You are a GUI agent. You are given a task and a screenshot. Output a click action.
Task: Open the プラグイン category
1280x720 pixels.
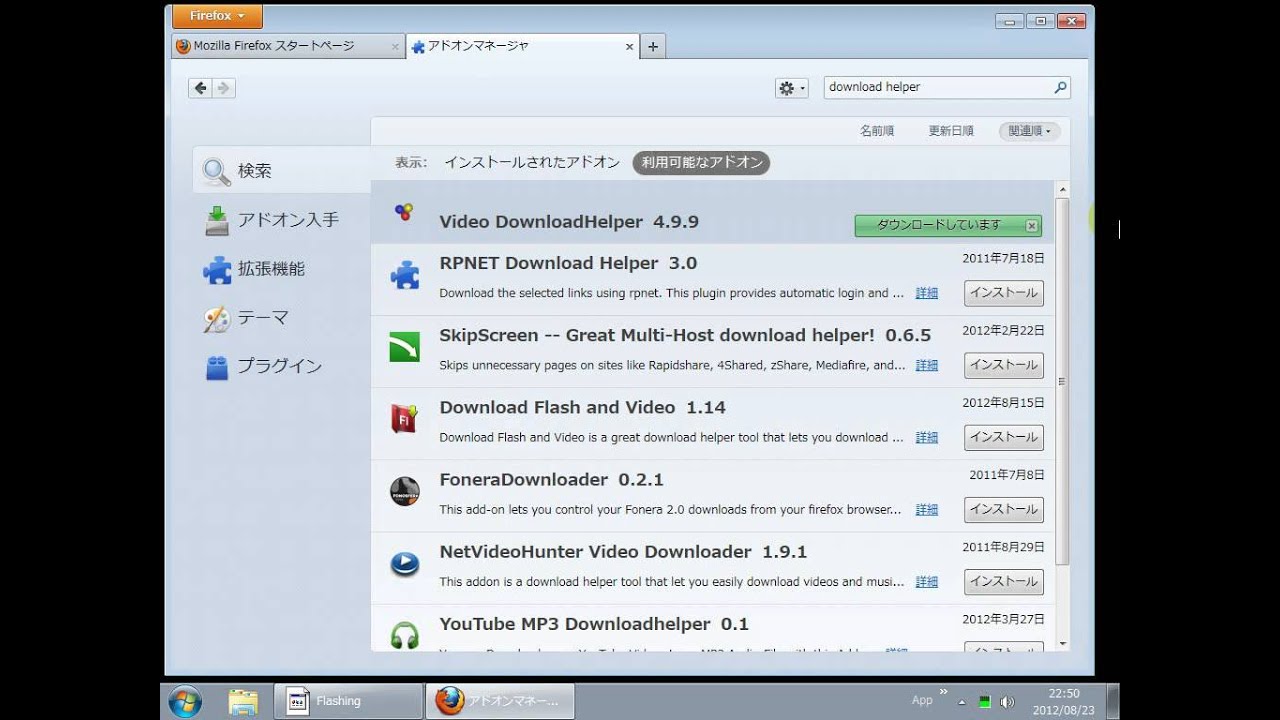(281, 366)
